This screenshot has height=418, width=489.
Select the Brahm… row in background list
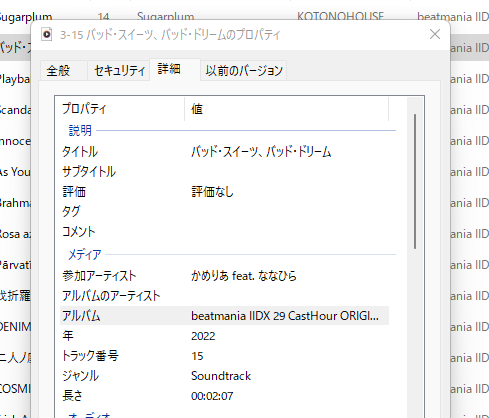click(15, 203)
